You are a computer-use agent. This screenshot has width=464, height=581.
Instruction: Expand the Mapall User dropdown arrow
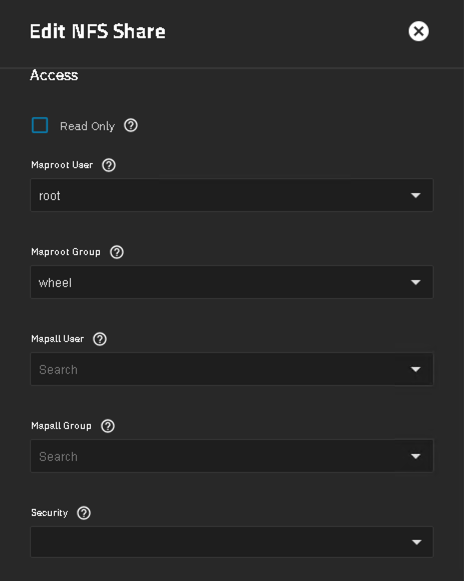point(415,369)
